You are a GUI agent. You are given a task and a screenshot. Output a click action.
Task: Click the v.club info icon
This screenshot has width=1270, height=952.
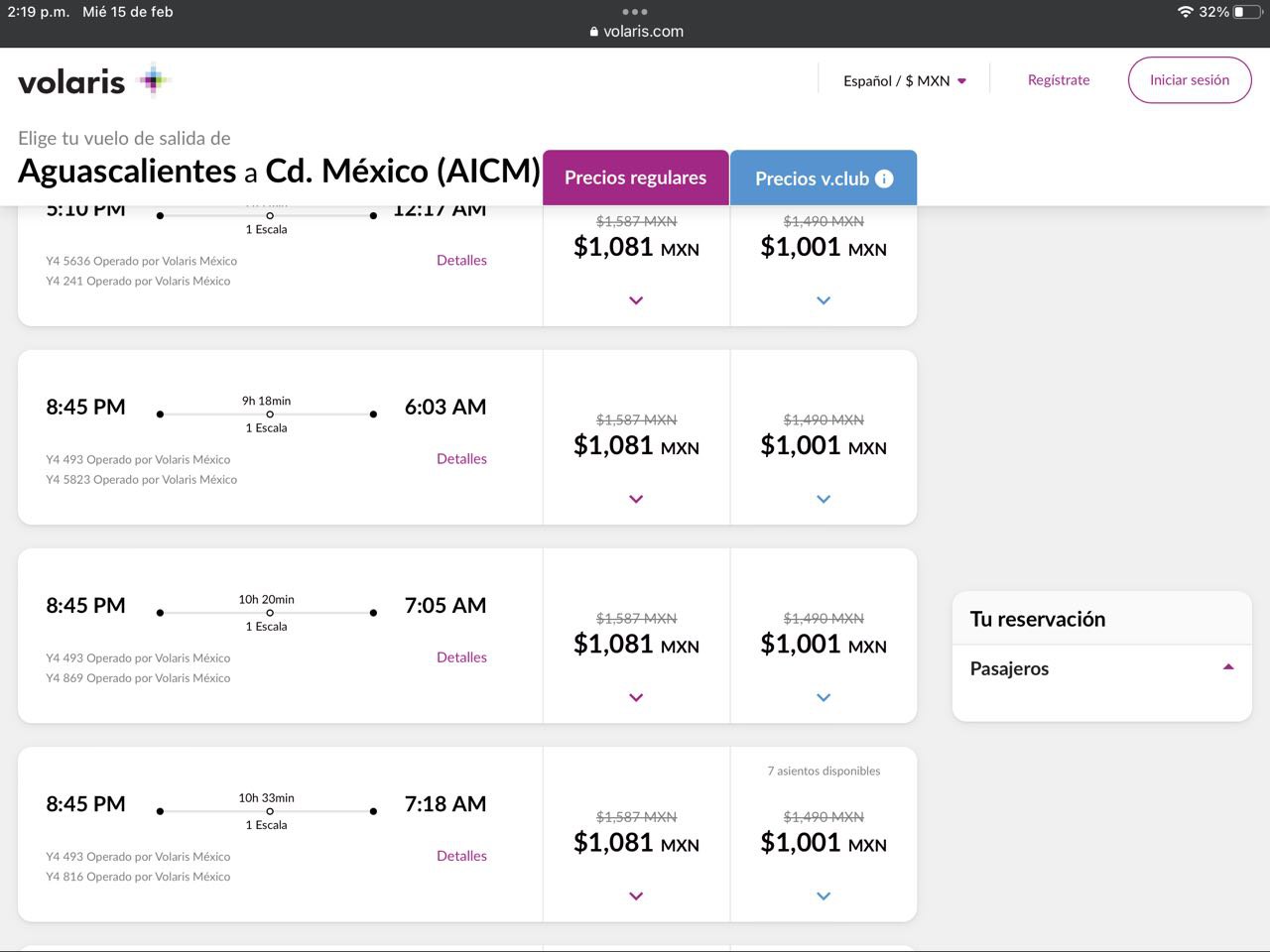point(884,178)
